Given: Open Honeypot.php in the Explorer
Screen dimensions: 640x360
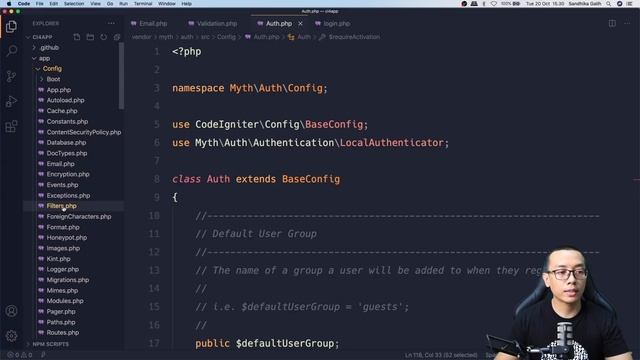Looking at the screenshot, I should 67,238.
